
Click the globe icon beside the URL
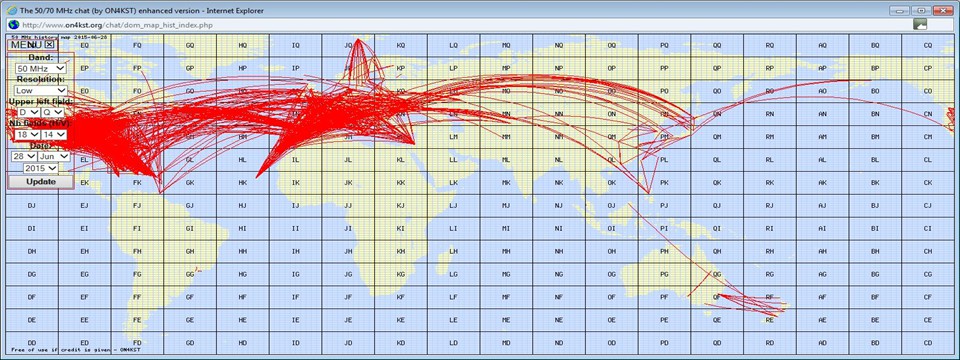[x=13, y=25]
